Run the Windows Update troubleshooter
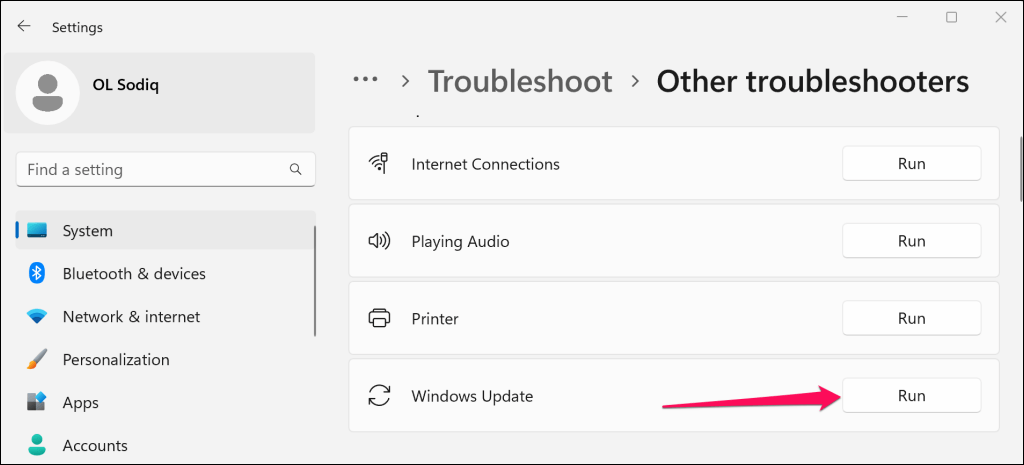The width and height of the screenshot is (1024, 465). 912,396
